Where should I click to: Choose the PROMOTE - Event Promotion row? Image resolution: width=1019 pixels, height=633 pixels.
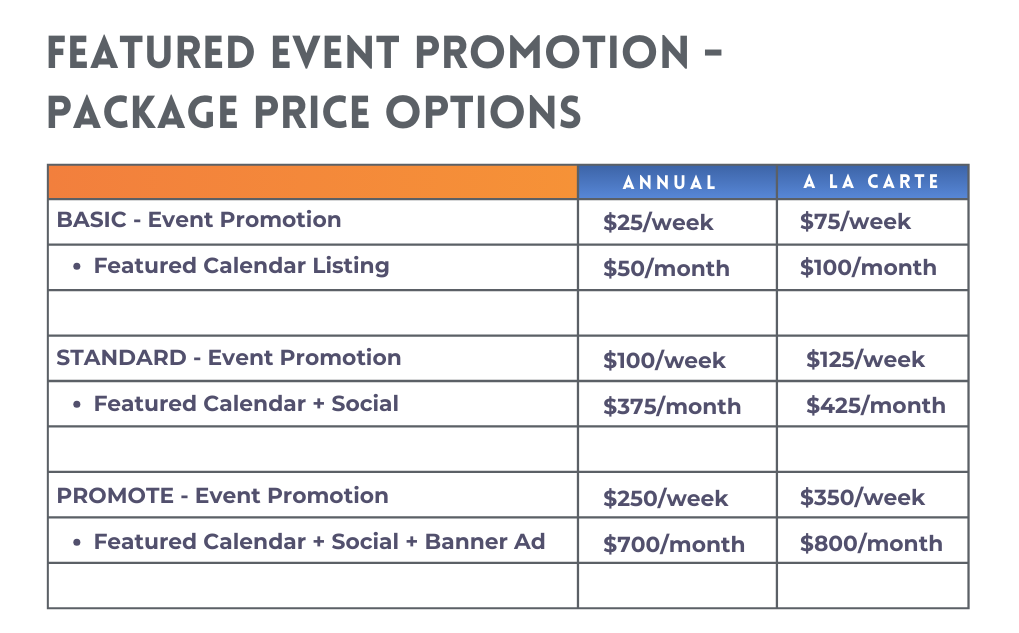[223, 496]
